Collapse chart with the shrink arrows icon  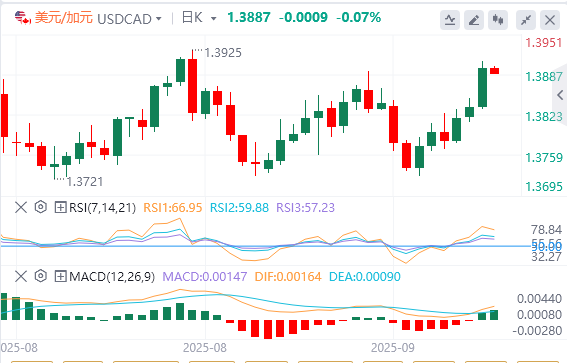pos(526,20)
